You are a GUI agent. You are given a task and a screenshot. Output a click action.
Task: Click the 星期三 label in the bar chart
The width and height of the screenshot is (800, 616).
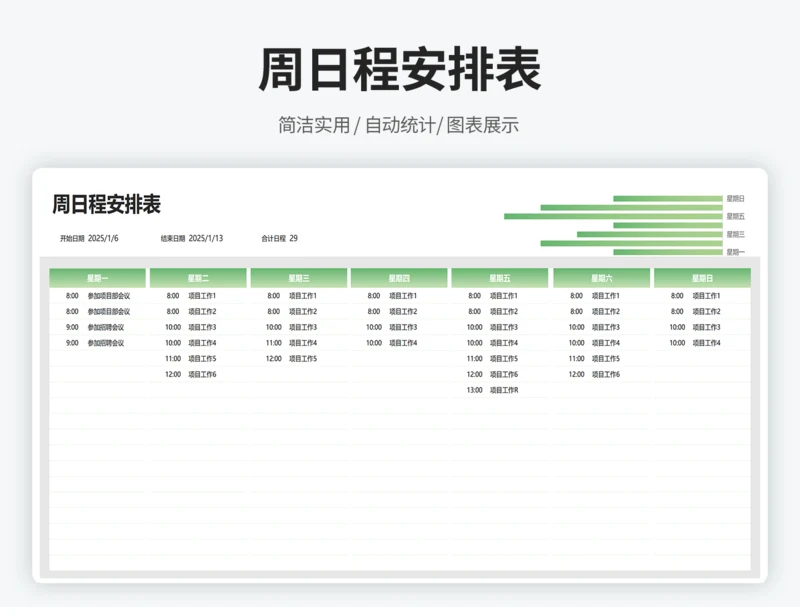click(x=735, y=234)
